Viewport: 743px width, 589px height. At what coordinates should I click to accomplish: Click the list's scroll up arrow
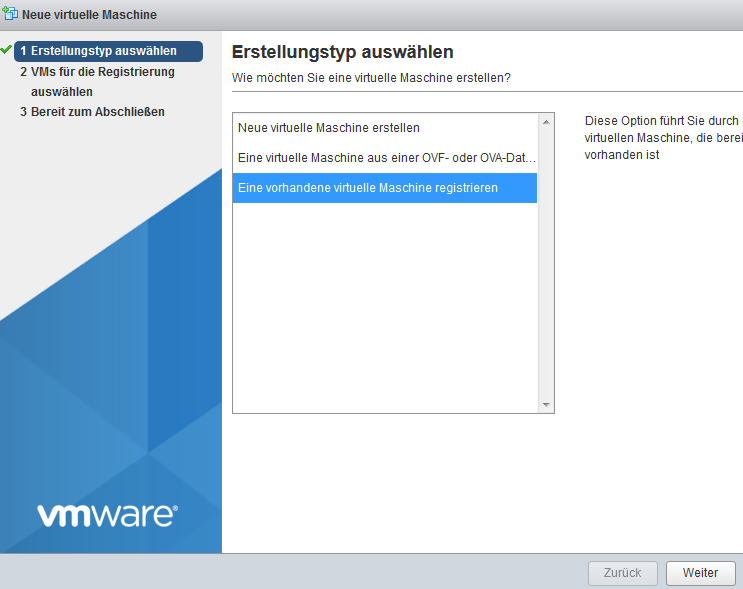coord(546,122)
